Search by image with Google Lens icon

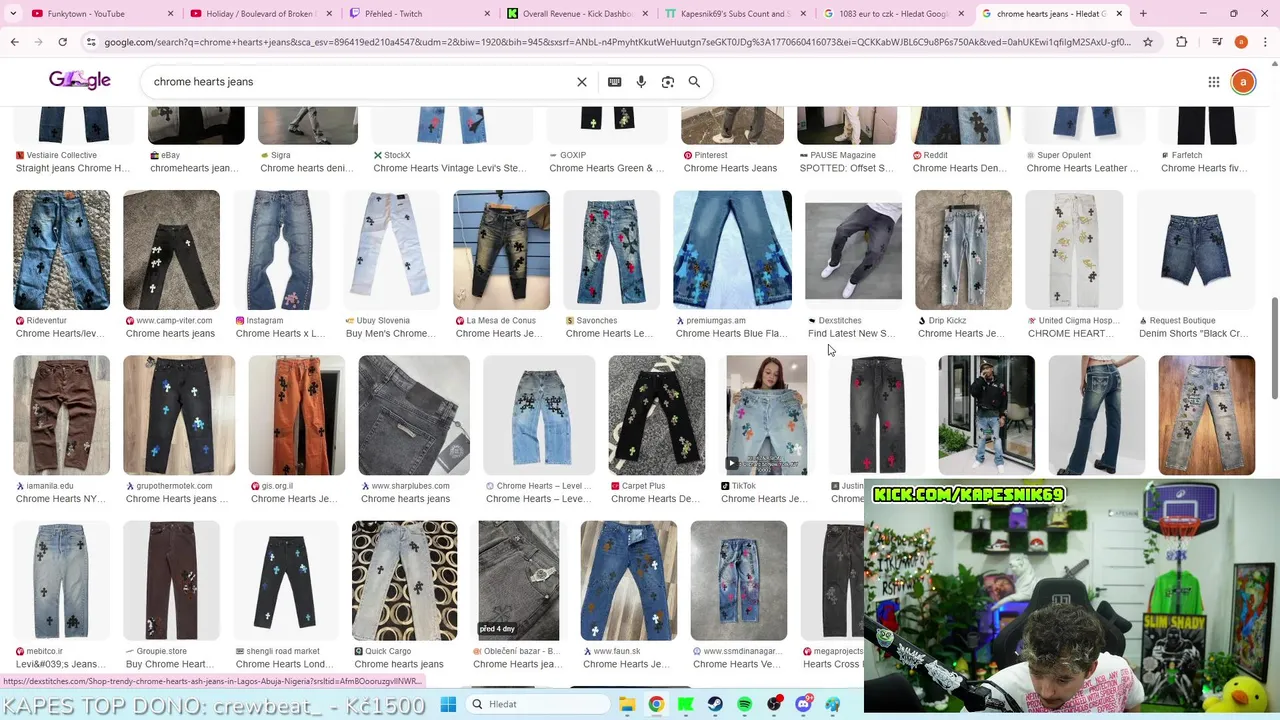click(x=668, y=82)
